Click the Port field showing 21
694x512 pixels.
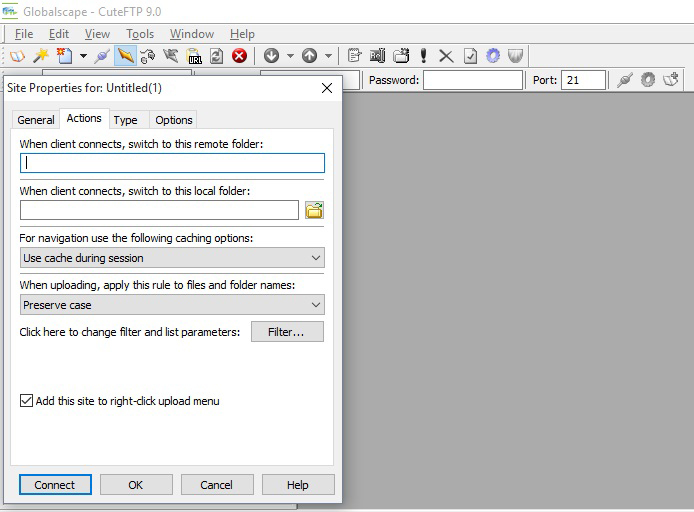[583, 80]
